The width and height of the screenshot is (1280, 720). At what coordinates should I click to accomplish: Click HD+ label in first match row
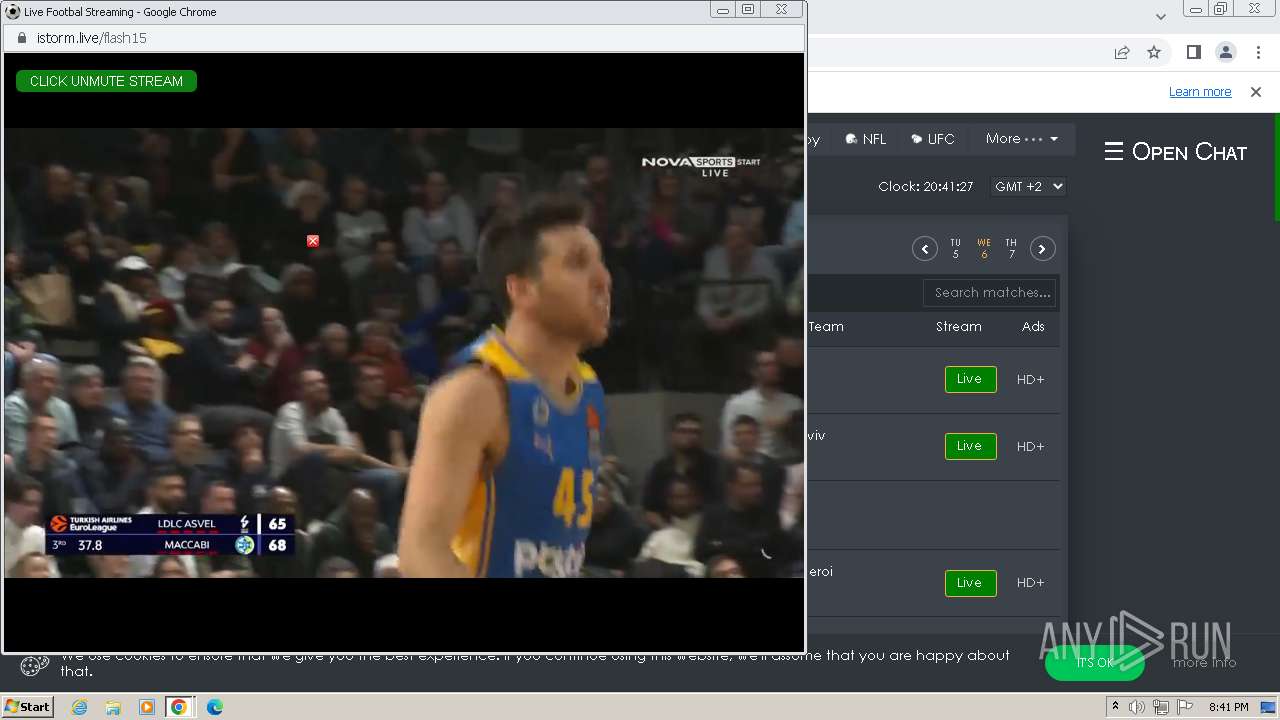point(1030,380)
